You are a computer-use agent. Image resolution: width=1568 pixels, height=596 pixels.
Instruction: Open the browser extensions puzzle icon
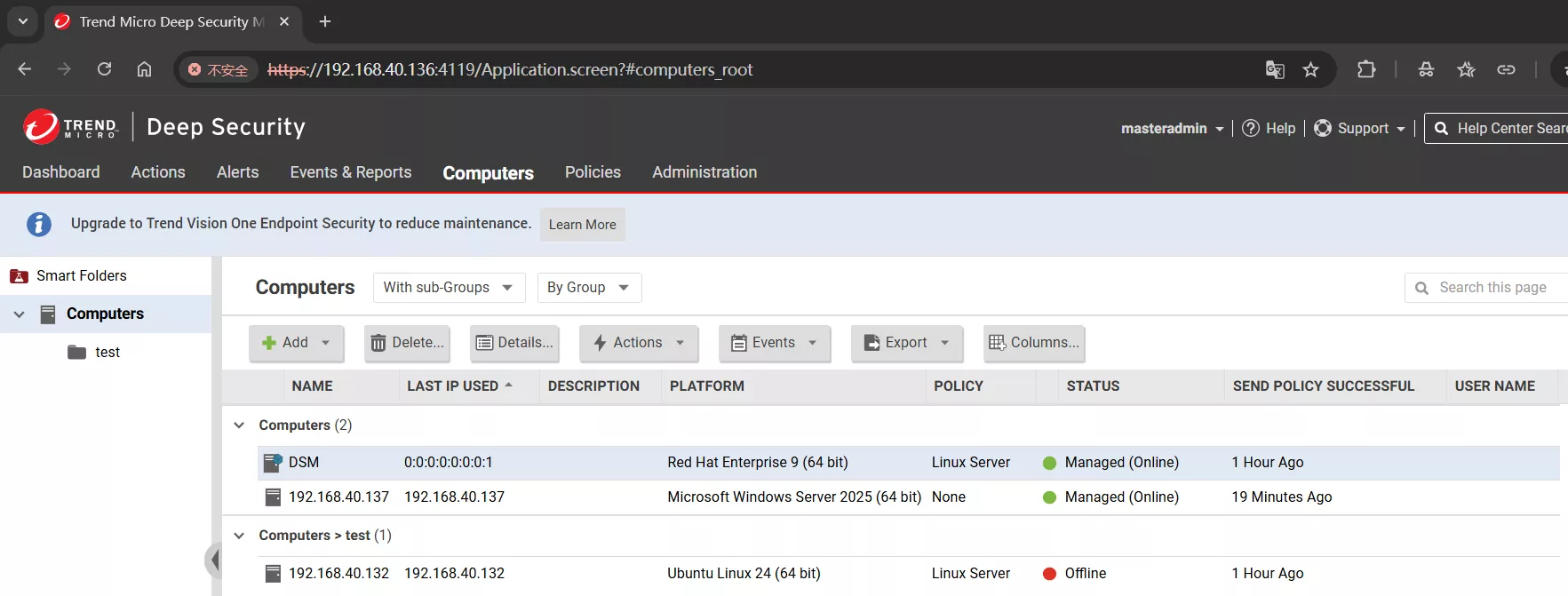point(1366,69)
